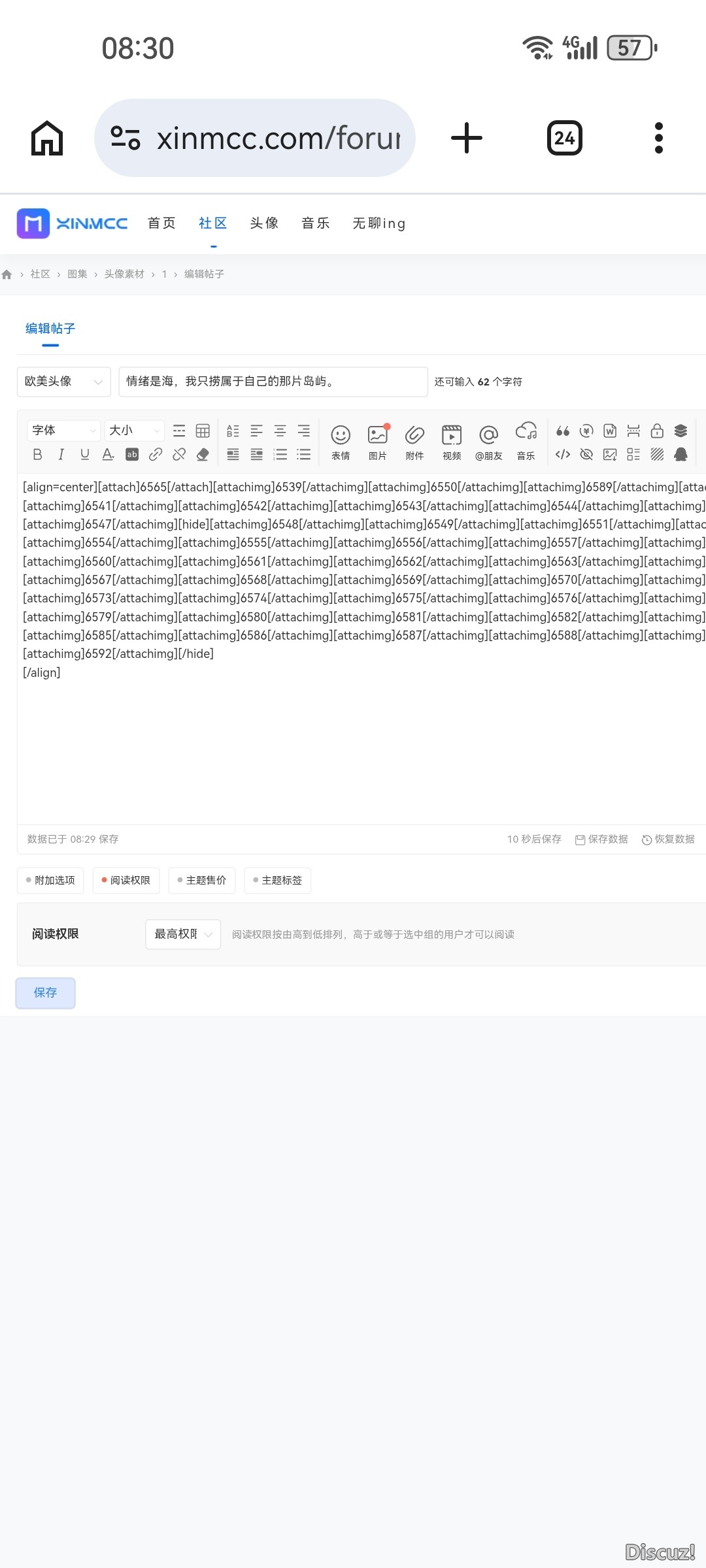This screenshot has width=706, height=1568.
Task: Insert a code block
Action: pos(563,454)
